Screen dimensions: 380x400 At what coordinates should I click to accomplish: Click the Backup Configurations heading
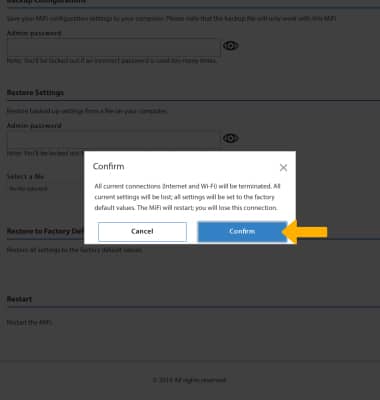[x=46, y=1]
